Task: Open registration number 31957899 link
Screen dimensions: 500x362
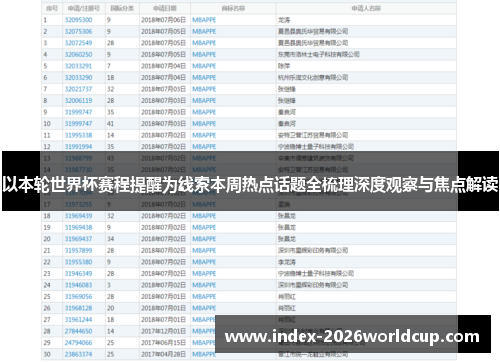Action: point(78,251)
